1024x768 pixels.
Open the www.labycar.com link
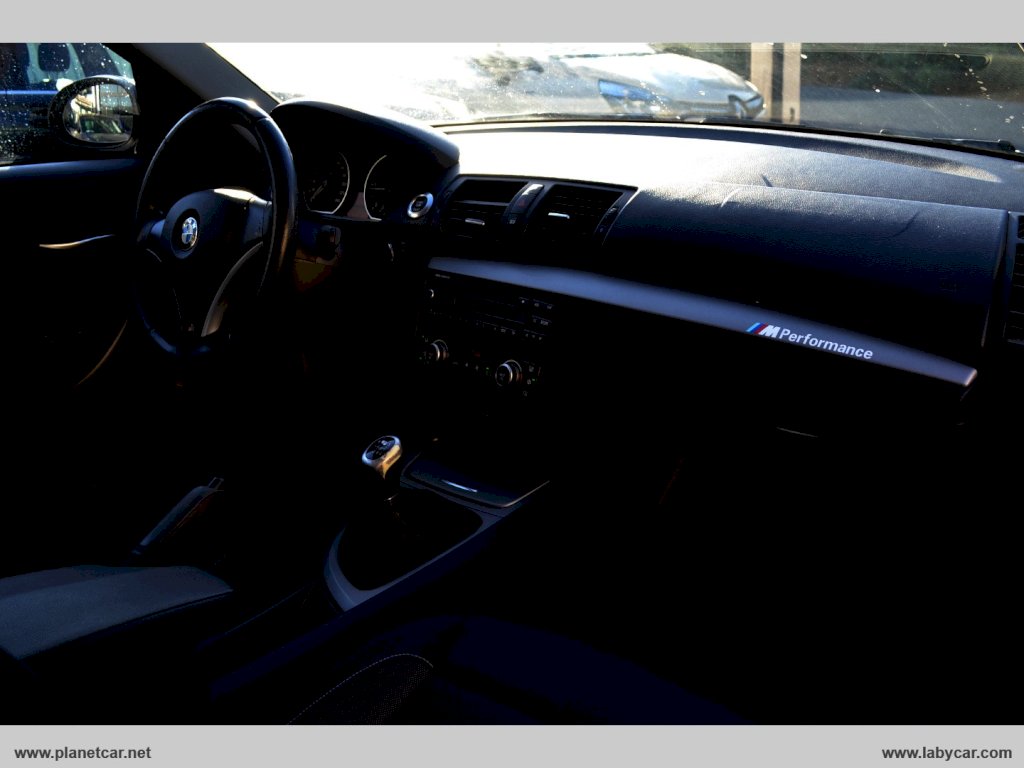point(946,753)
